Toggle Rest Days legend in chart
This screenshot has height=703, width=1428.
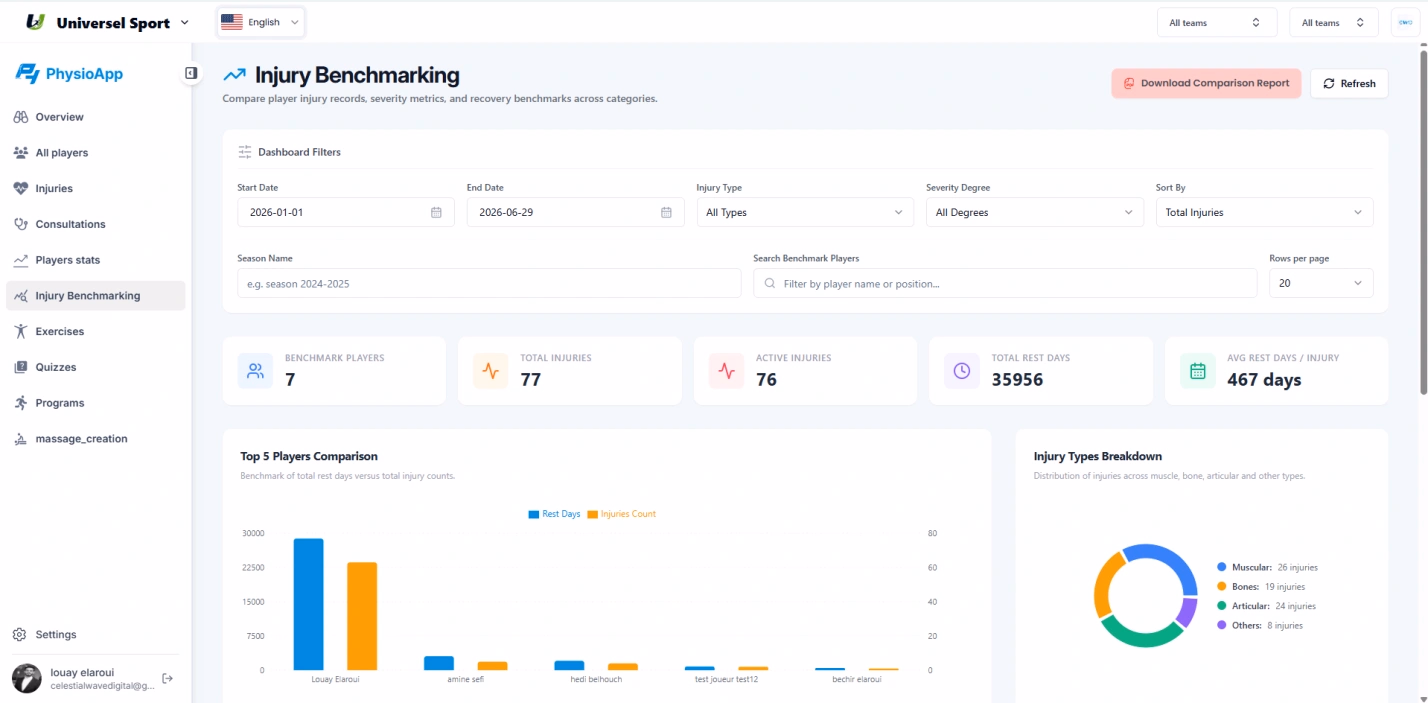(x=554, y=514)
